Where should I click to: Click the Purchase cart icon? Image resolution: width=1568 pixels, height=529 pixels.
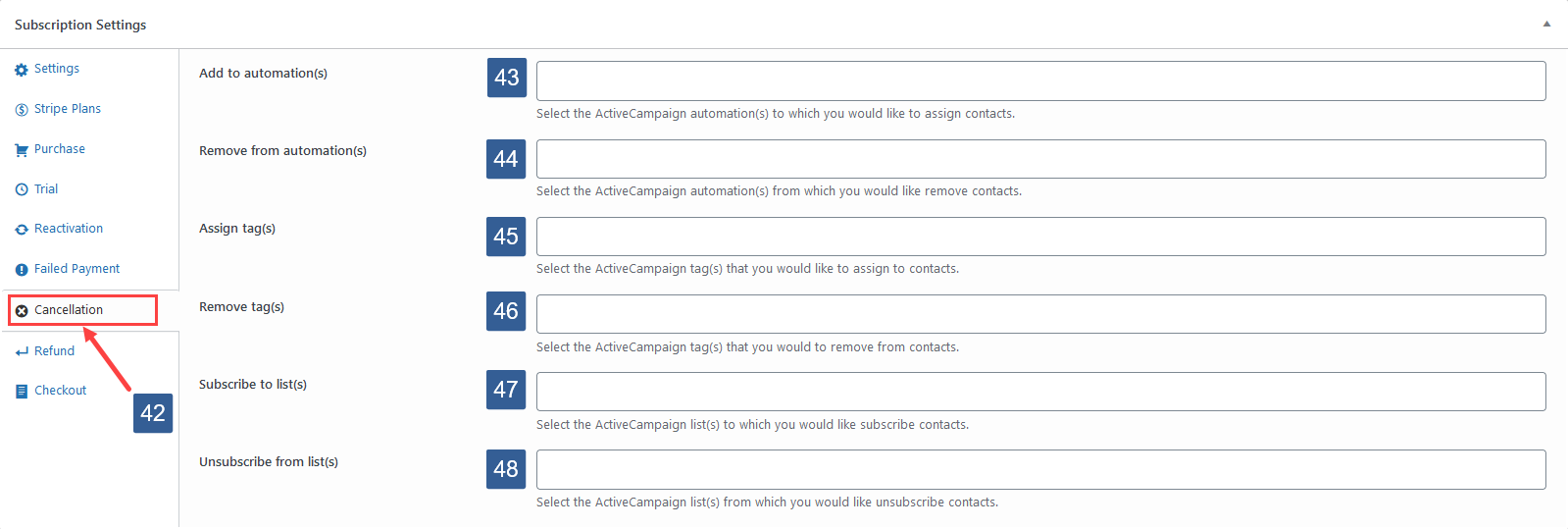coord(22,150)
